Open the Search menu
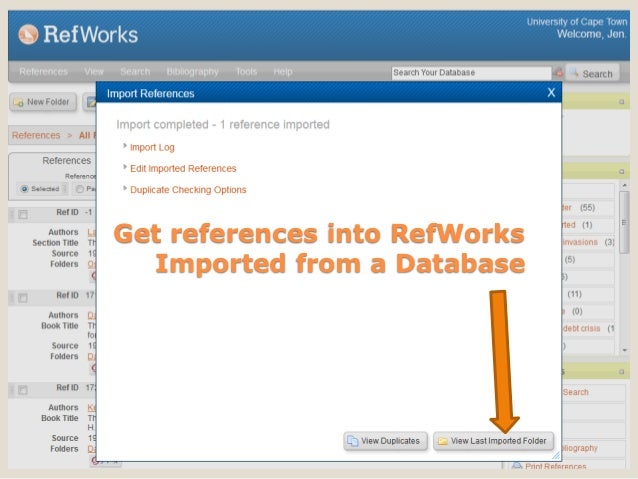 coord(135,72)
